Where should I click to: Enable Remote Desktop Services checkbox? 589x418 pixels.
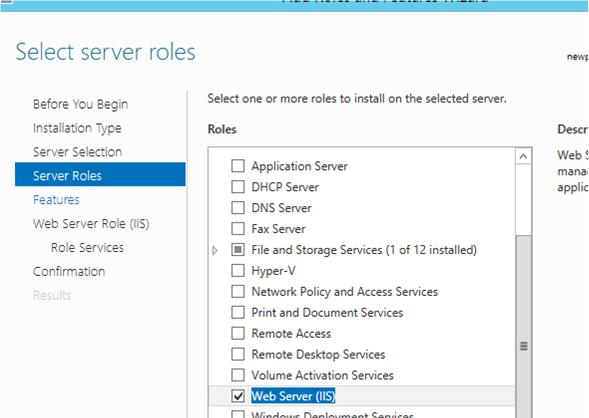pyautogui.click(x=238, y=354)
